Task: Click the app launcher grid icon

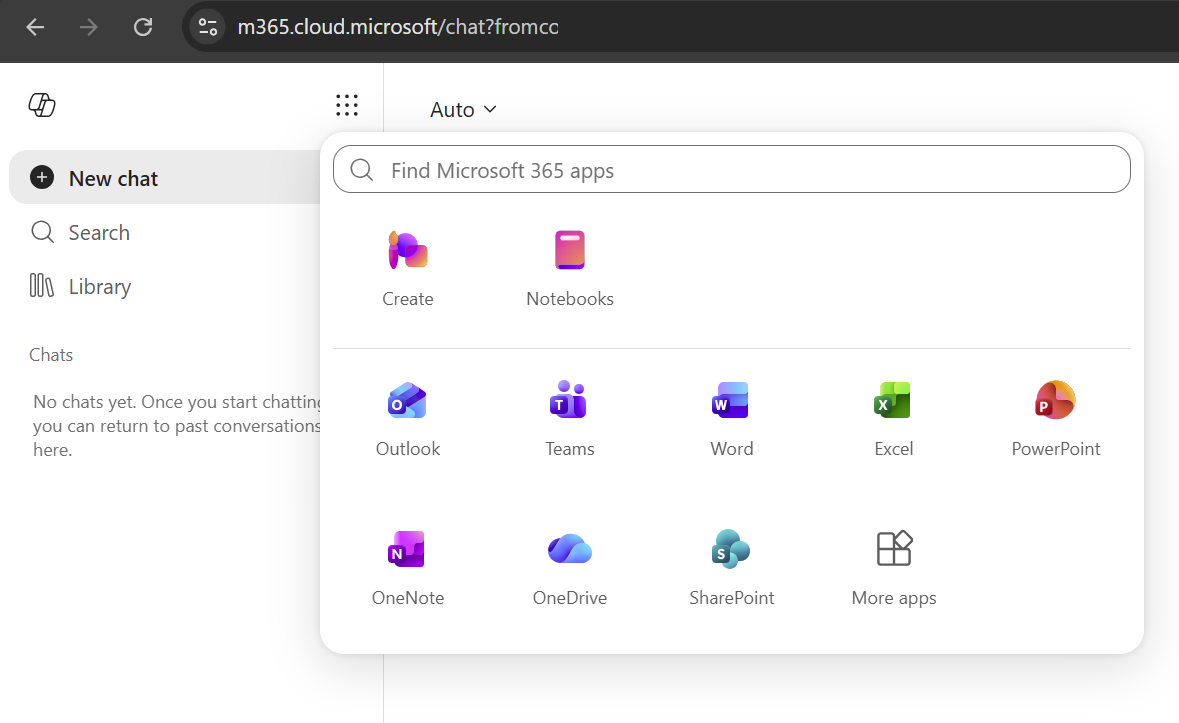Action: [x=347, y=105]
